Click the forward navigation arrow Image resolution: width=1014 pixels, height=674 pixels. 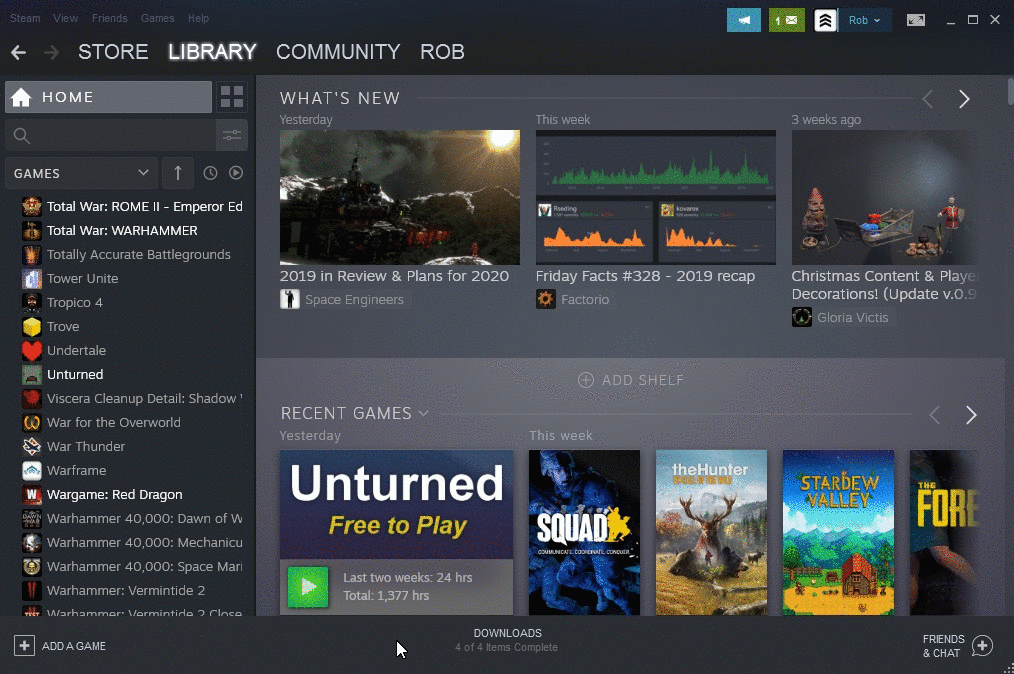pos(51,52)
